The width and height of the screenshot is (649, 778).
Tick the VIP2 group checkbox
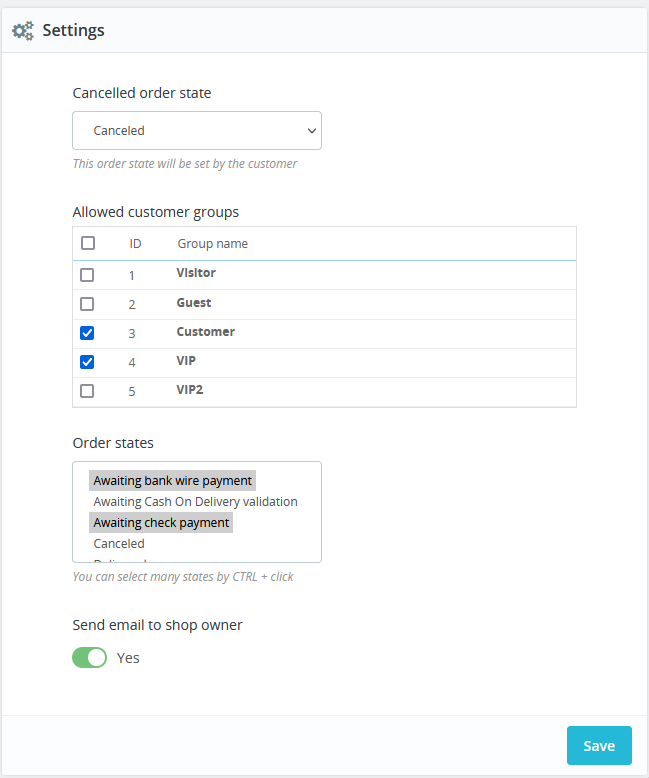point(88,391)
